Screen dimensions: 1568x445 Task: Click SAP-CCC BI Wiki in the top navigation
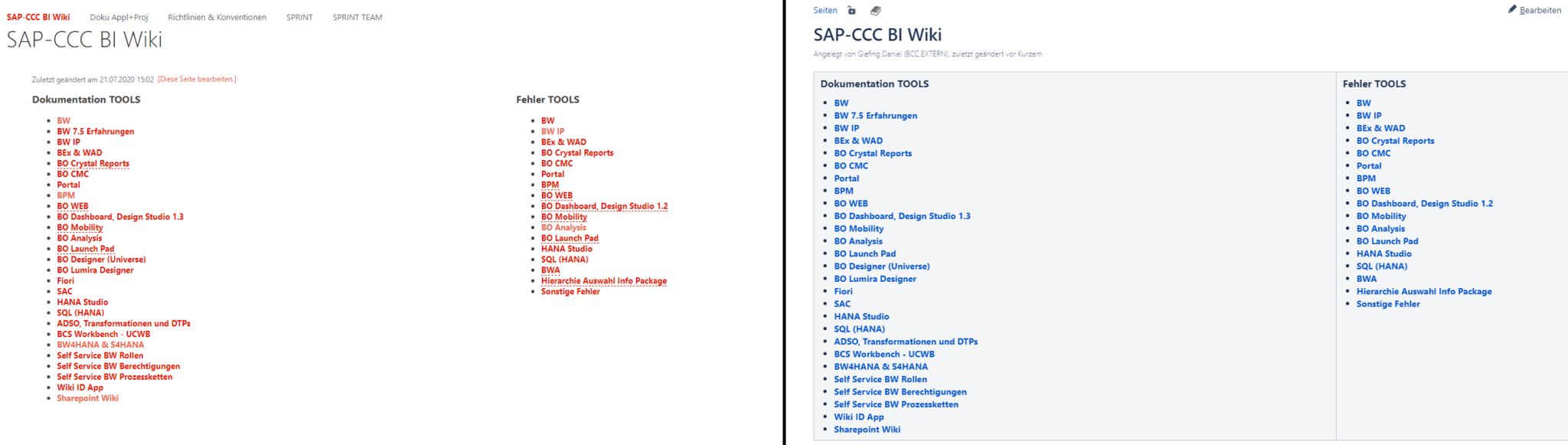tap(39, 17)
